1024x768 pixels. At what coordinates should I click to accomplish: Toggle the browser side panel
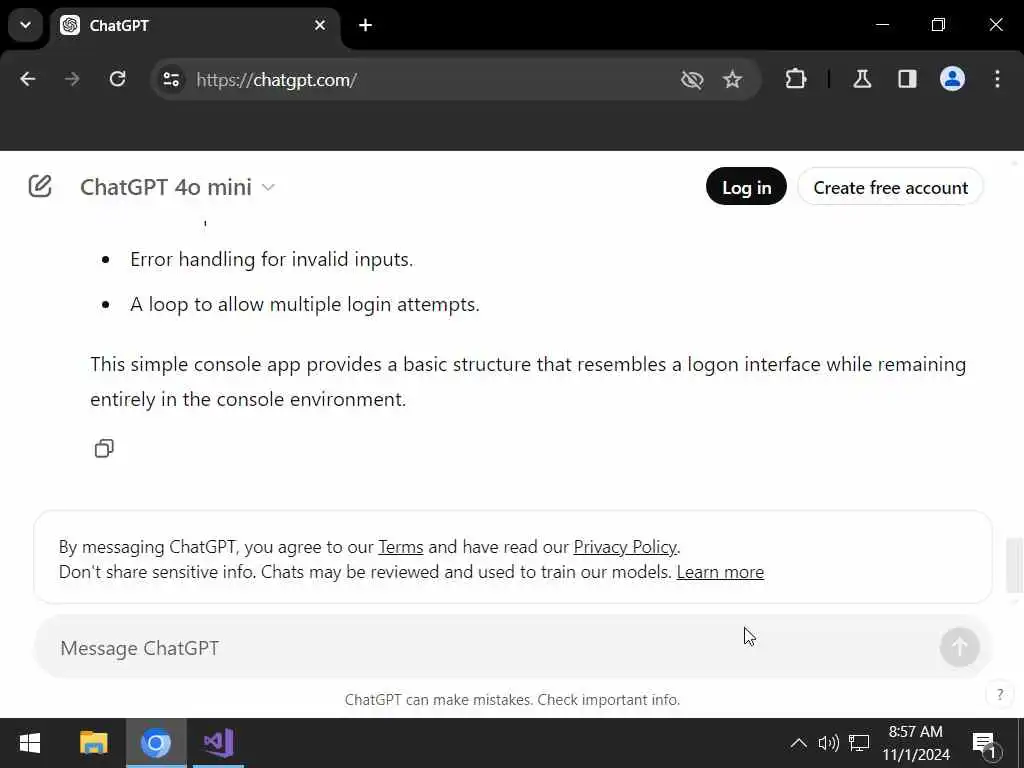(907, 79)
